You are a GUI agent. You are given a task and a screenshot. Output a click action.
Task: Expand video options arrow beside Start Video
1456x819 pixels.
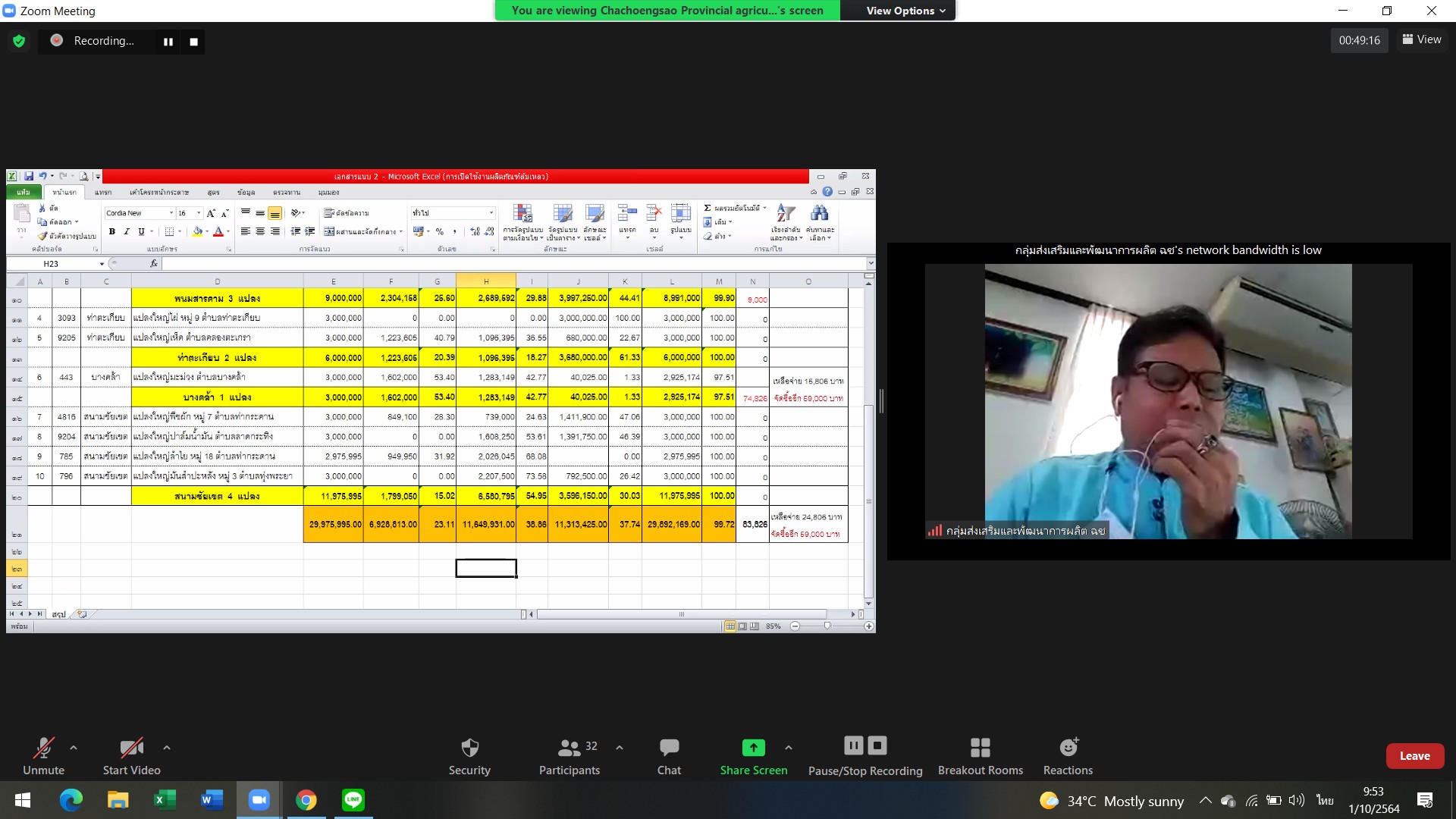(167, 748)
